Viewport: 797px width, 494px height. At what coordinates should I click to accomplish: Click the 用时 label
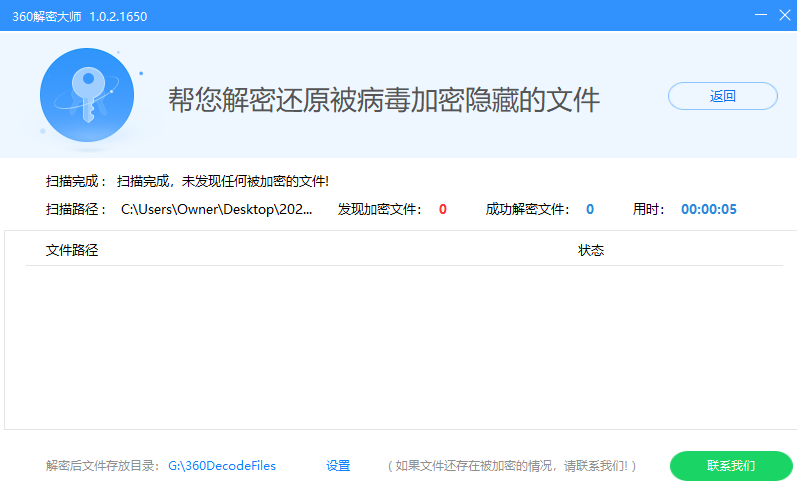[649, 209]
